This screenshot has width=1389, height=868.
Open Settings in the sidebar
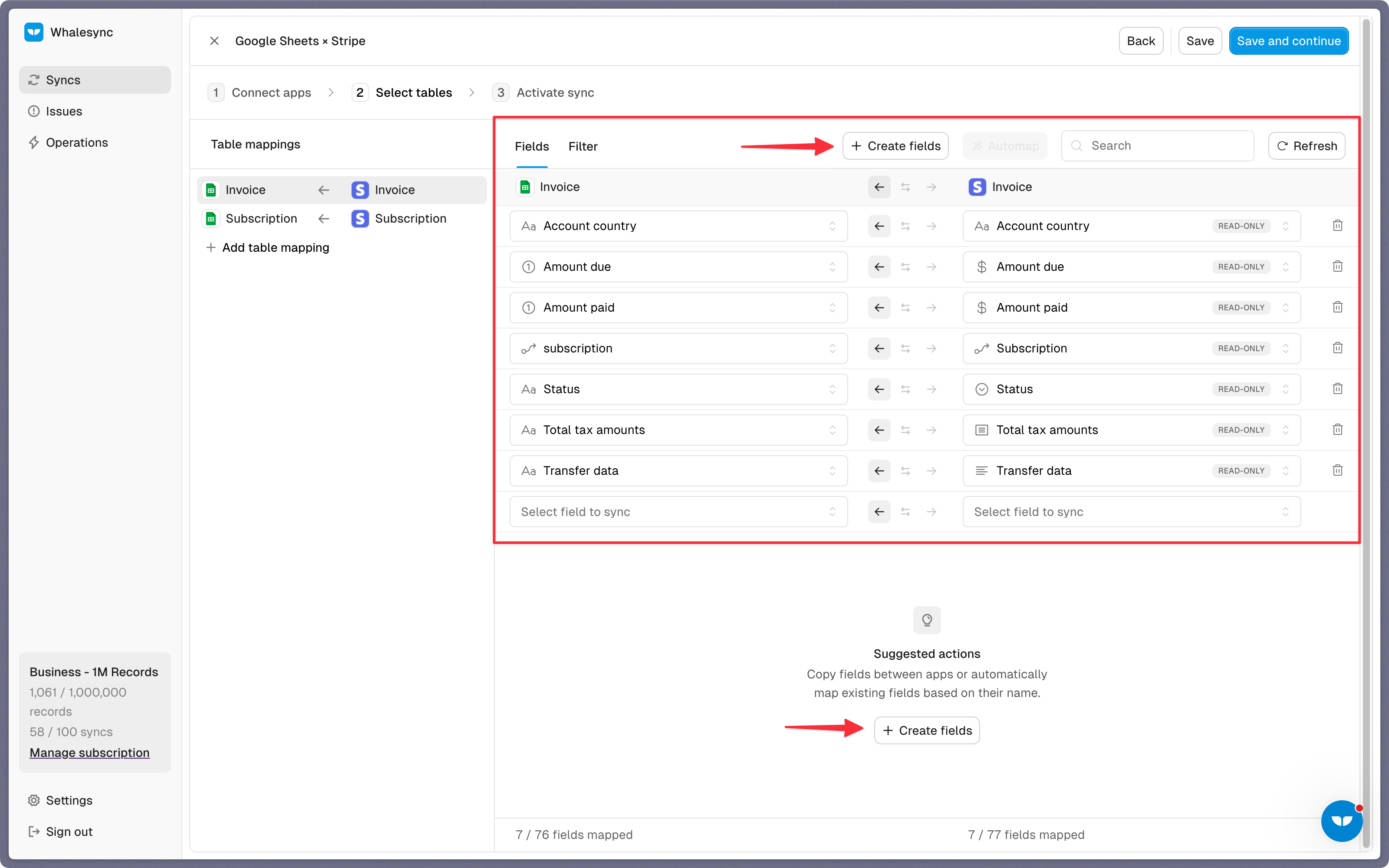coord(95,800)
